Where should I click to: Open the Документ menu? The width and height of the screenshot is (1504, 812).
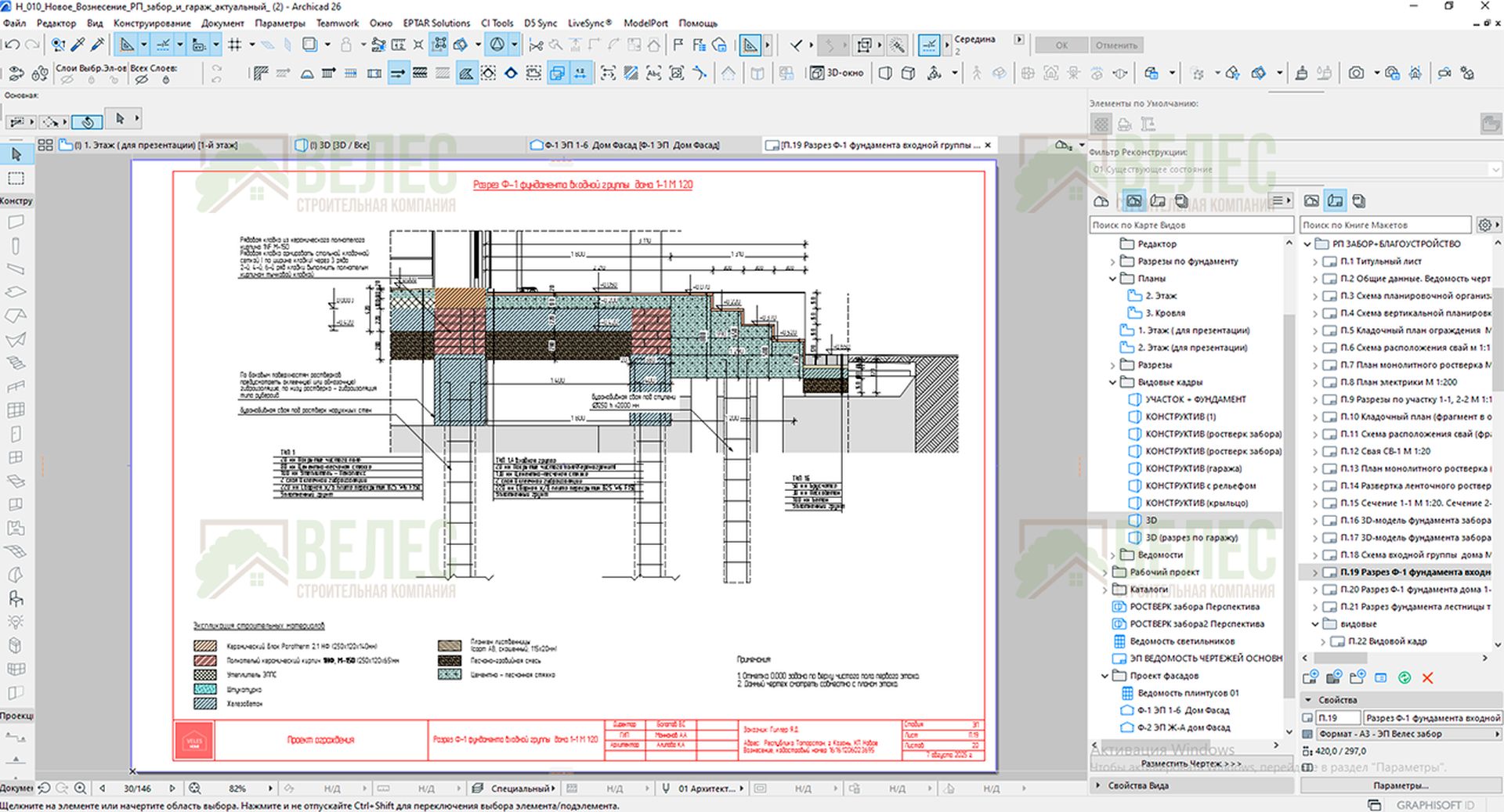coord(222,23)
